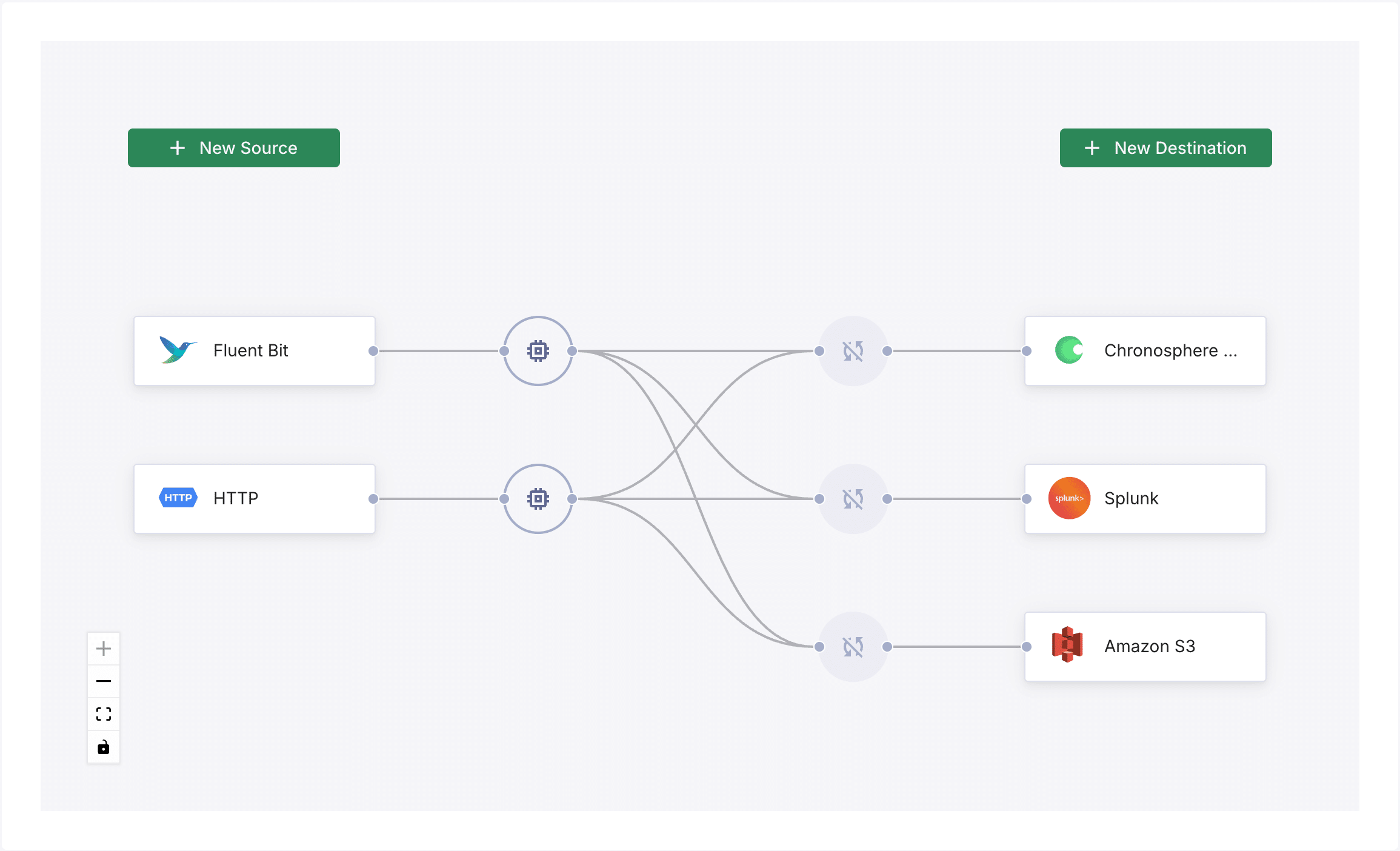Click the sync icon before Chronosphere destination
This screenshot has height=851, width=1400.
point(853,351)
